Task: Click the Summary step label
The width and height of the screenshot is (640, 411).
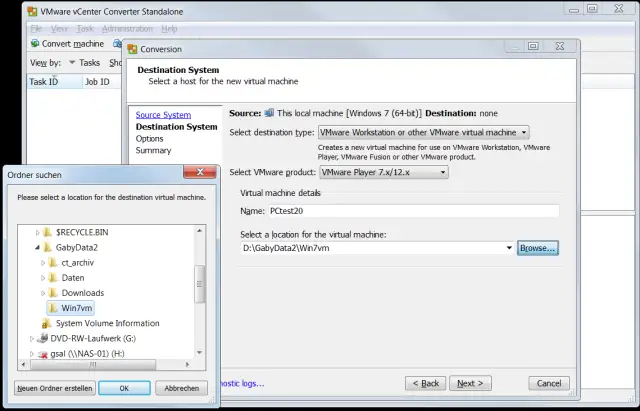Action: 153,150
